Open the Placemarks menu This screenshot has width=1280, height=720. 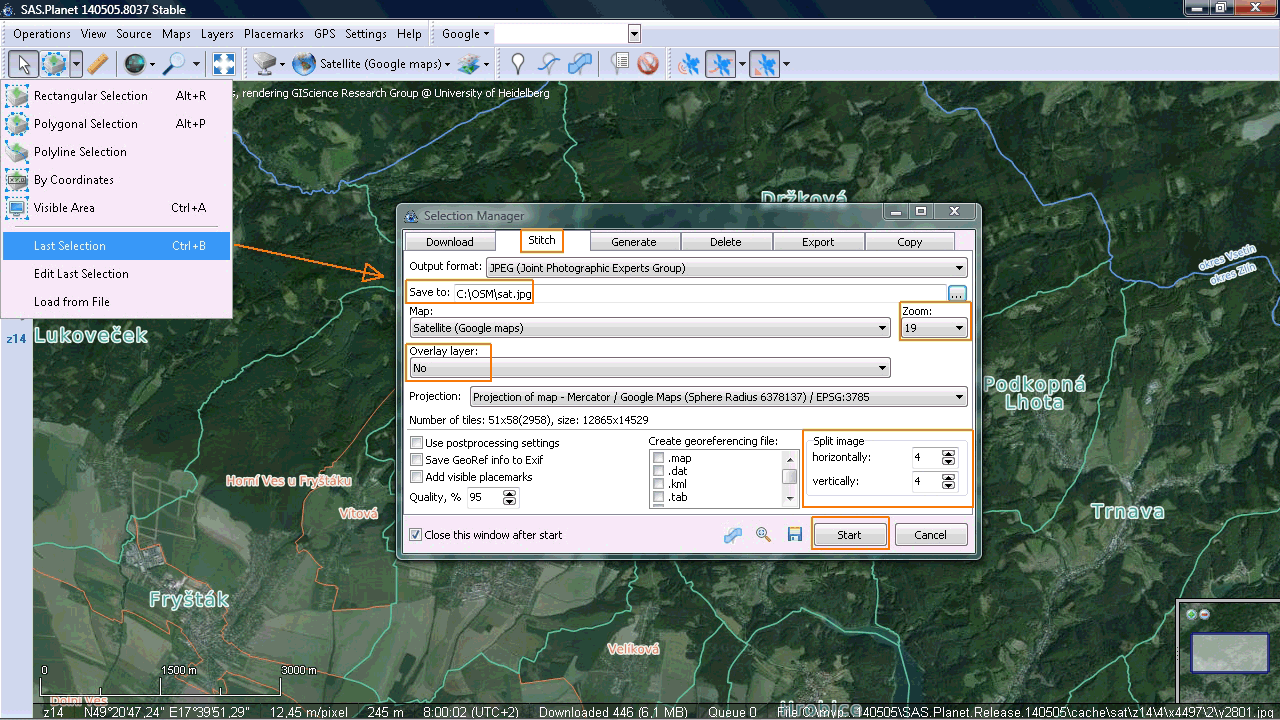[x=274, y=34]
